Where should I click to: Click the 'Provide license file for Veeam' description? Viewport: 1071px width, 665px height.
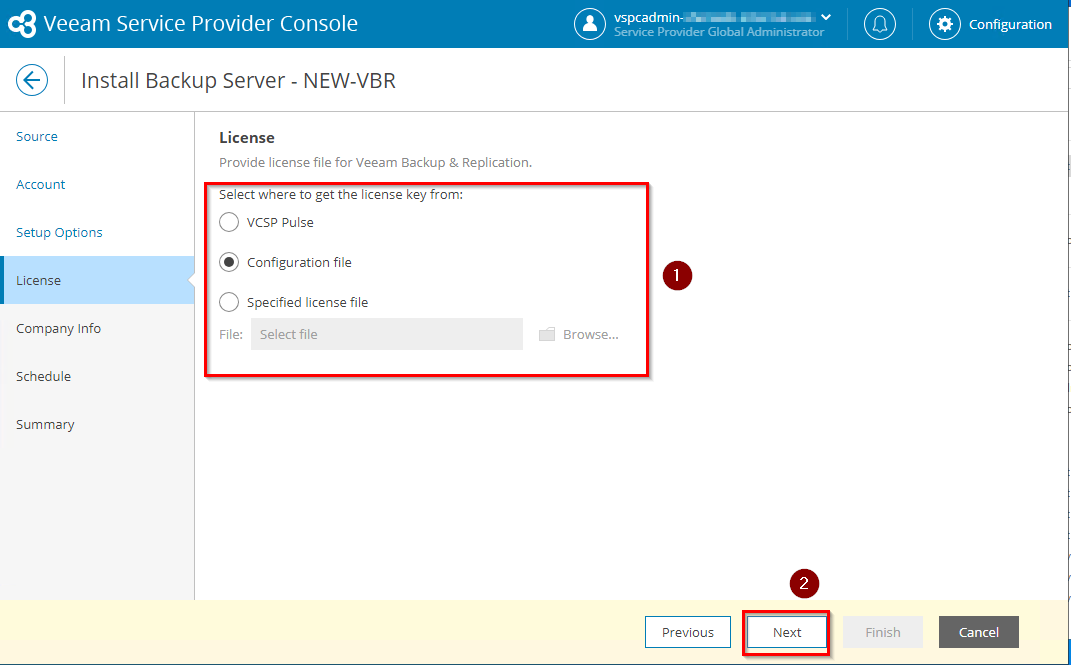(x=375, y=162)
